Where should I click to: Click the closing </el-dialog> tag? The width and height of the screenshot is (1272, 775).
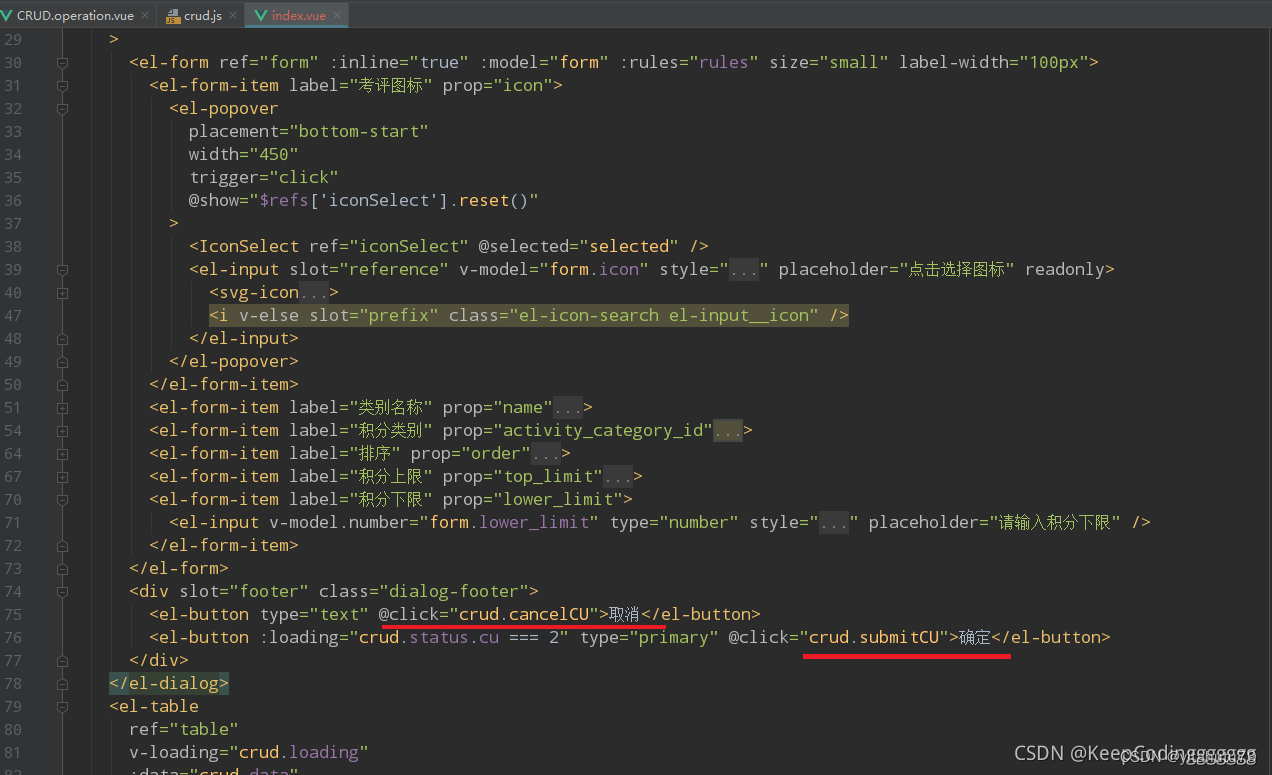point(169,683)
